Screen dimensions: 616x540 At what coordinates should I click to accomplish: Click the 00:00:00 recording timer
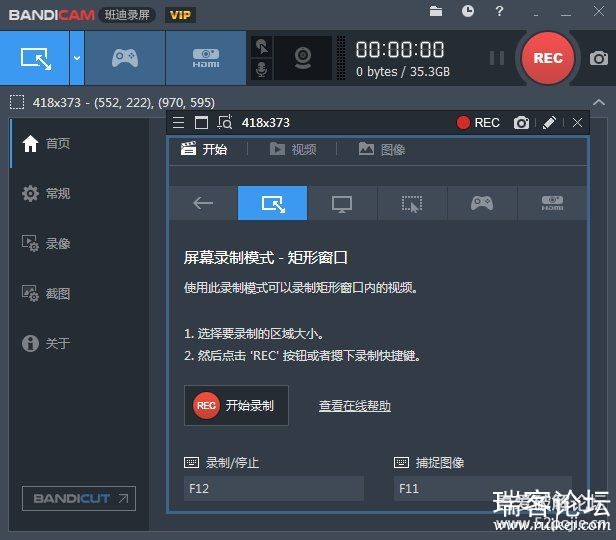pos(400,50)
